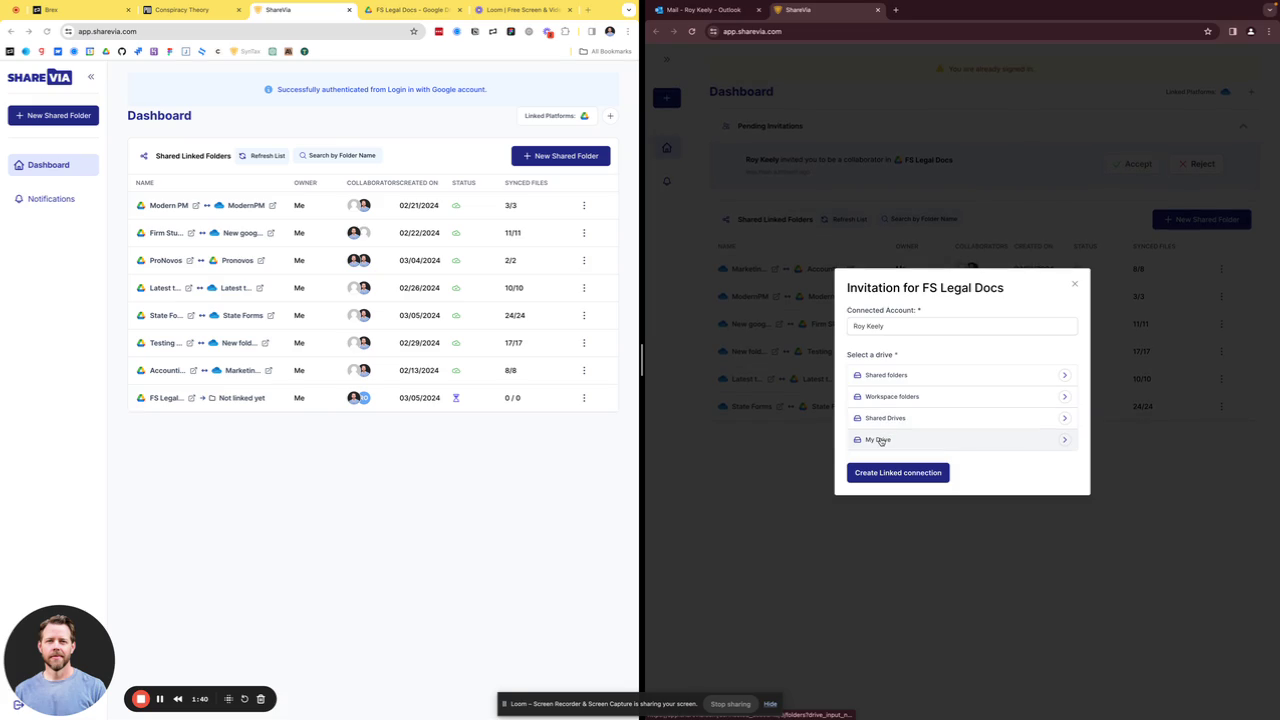Open row menu for State Fo... folder
1280x720 pixels.
coord(584,316)
